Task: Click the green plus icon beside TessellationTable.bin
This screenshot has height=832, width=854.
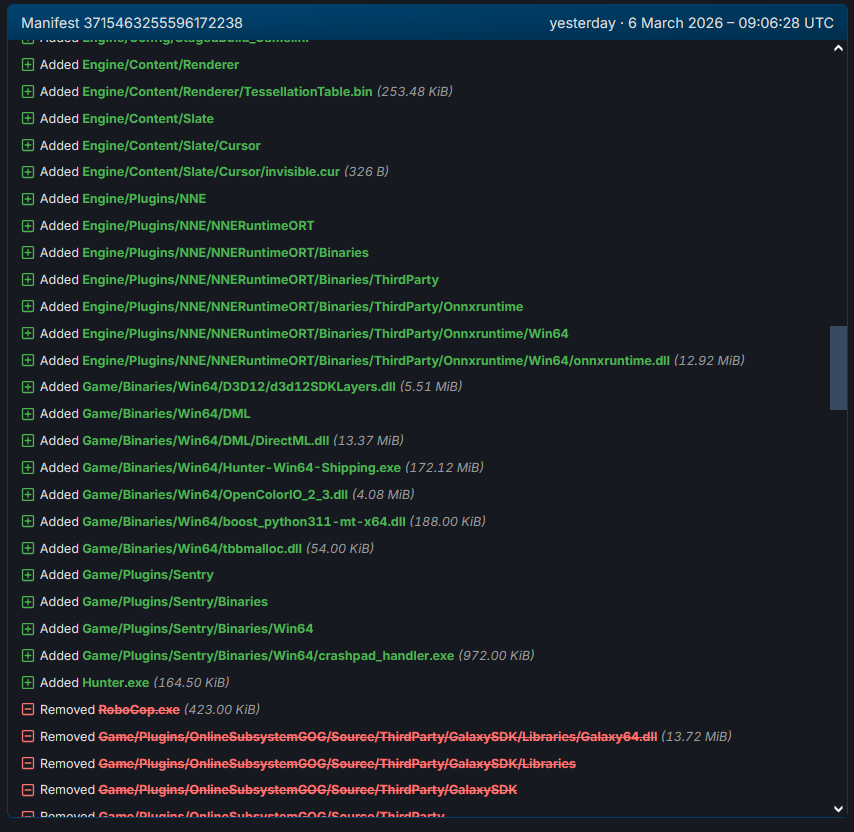Action: click(28, 92)
